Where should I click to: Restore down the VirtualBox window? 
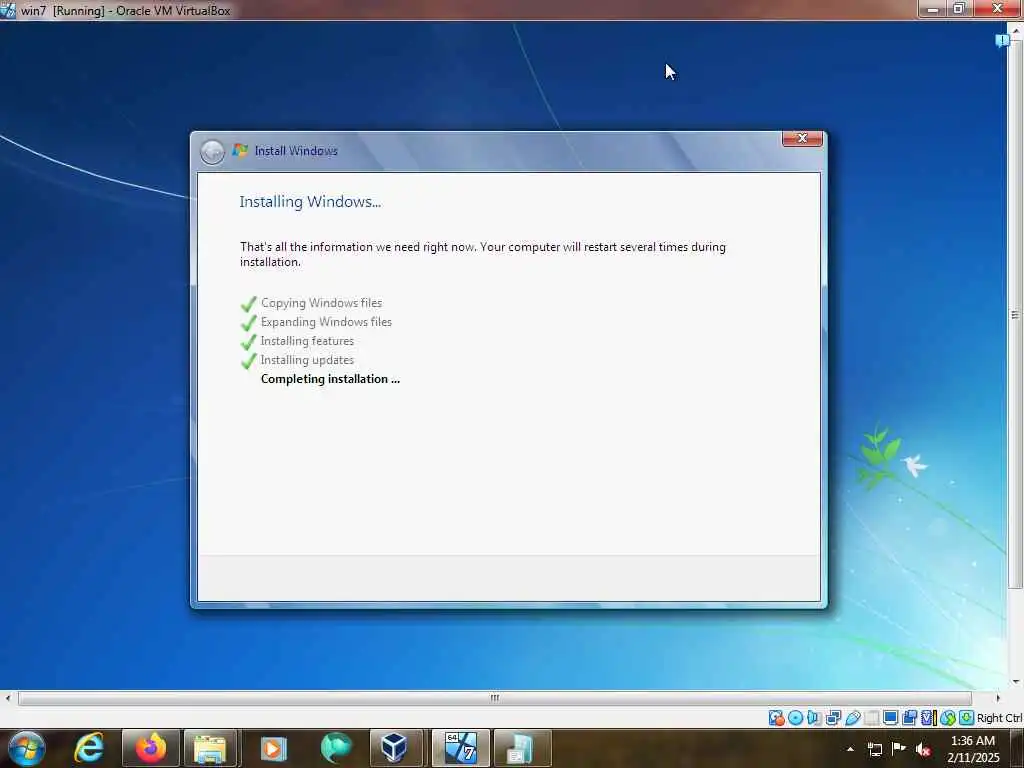coord(959,8)
